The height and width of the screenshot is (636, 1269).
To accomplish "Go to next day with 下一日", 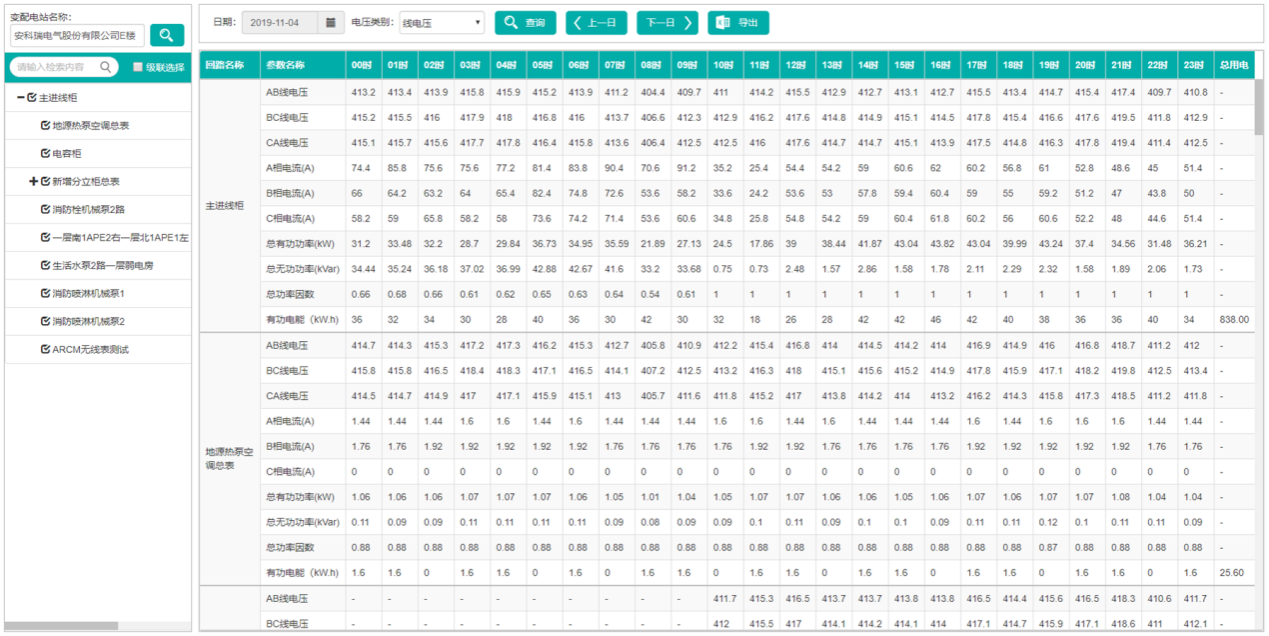I will 666,23.
